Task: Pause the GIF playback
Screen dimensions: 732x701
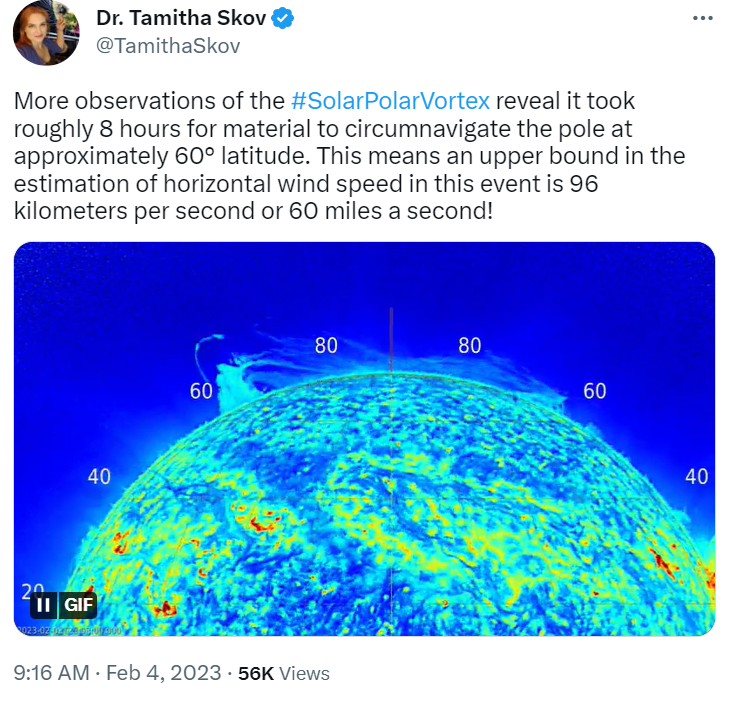Action: [x=43, y=605]
